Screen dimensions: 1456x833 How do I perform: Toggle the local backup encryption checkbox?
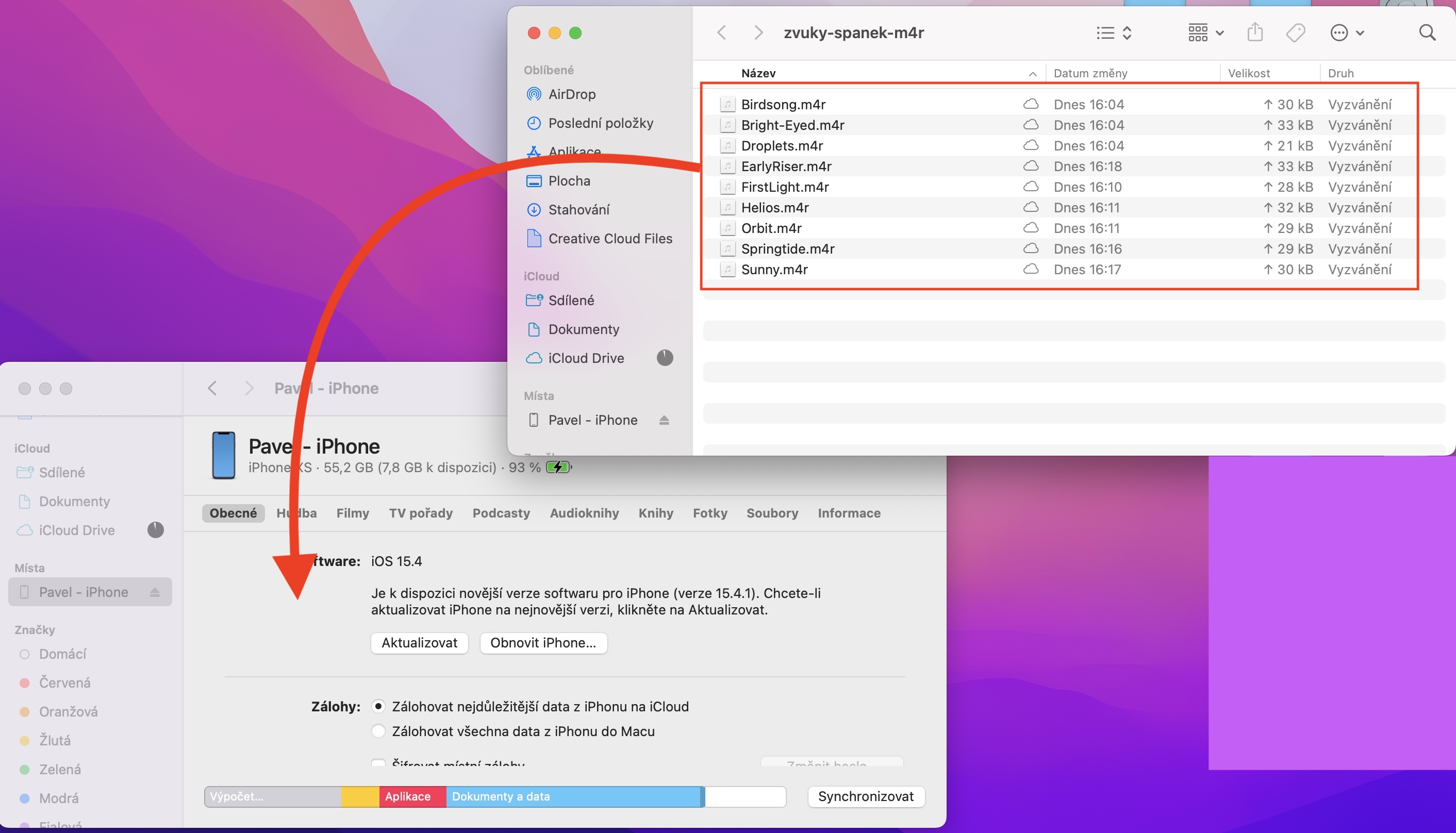(378, 763)
